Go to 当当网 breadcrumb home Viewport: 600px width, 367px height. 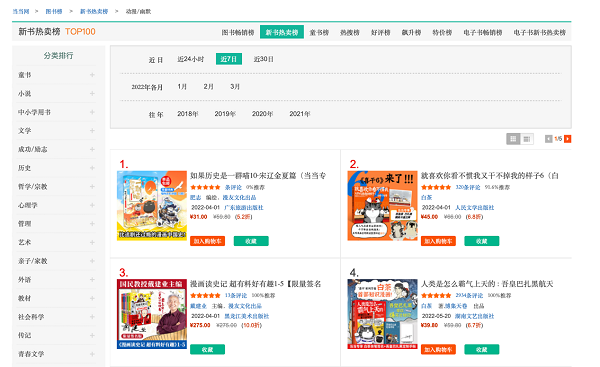[21, 11]
